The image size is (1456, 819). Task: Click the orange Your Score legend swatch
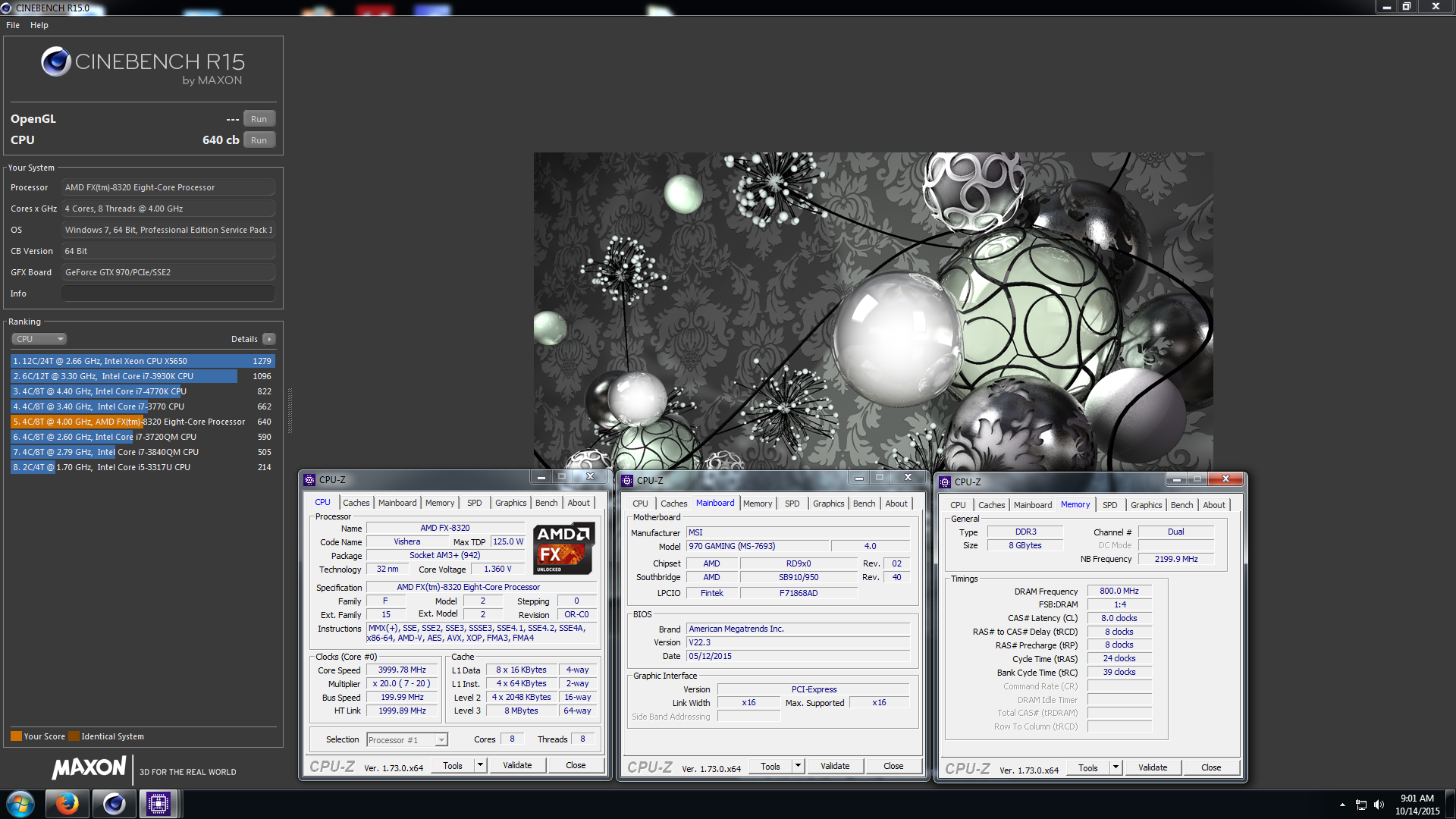[x=16, y=736]
